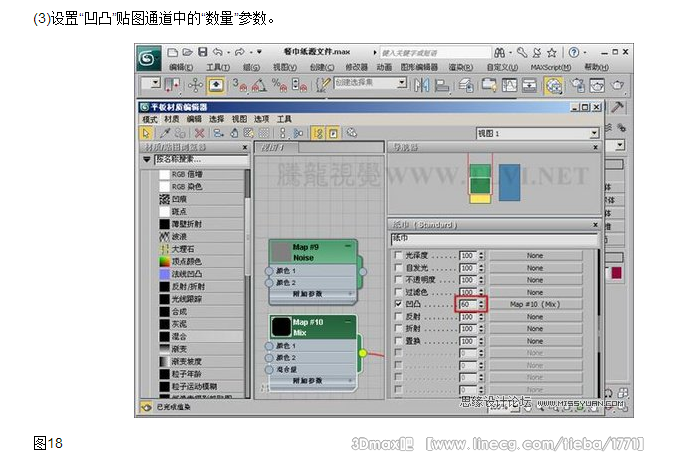This screenshot has width=673, height=461.
Task: Select the move tool in the main toolbar
Action: 195,85
